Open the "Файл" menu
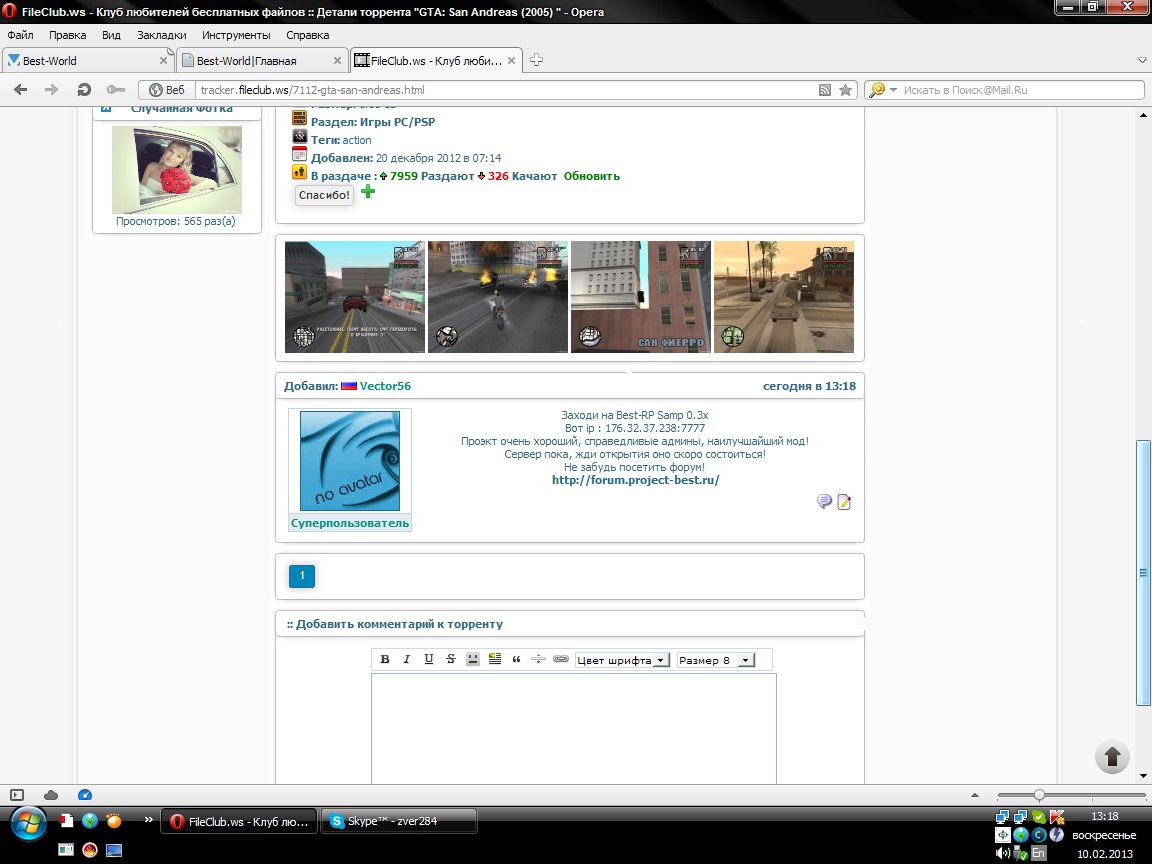Viewport: 1152px width, 864px height. [21, 35]
